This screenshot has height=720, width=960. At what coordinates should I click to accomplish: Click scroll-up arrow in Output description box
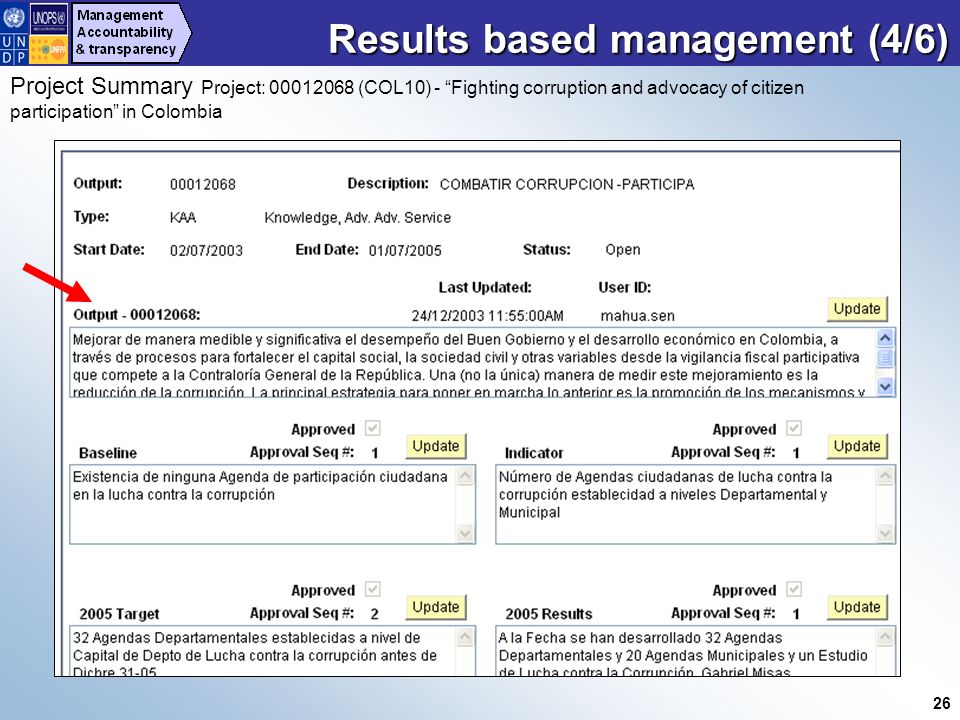pos(885,338)
